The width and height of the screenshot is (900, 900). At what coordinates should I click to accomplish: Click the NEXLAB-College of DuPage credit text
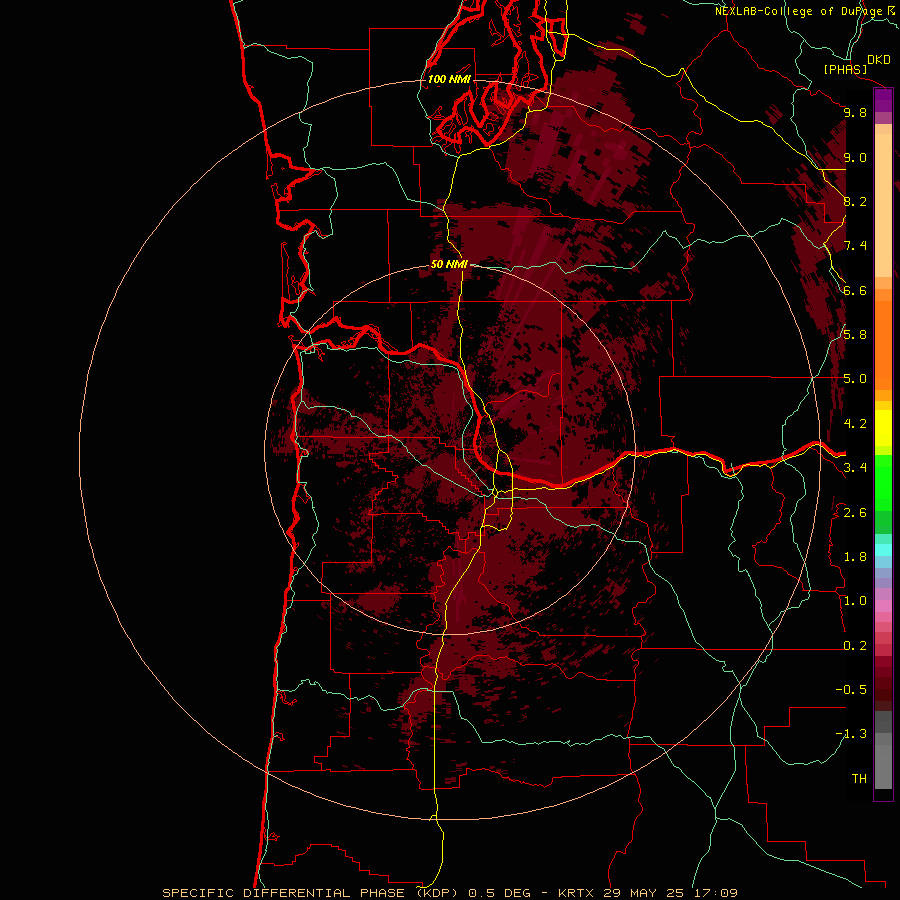[x=800, y=11]
